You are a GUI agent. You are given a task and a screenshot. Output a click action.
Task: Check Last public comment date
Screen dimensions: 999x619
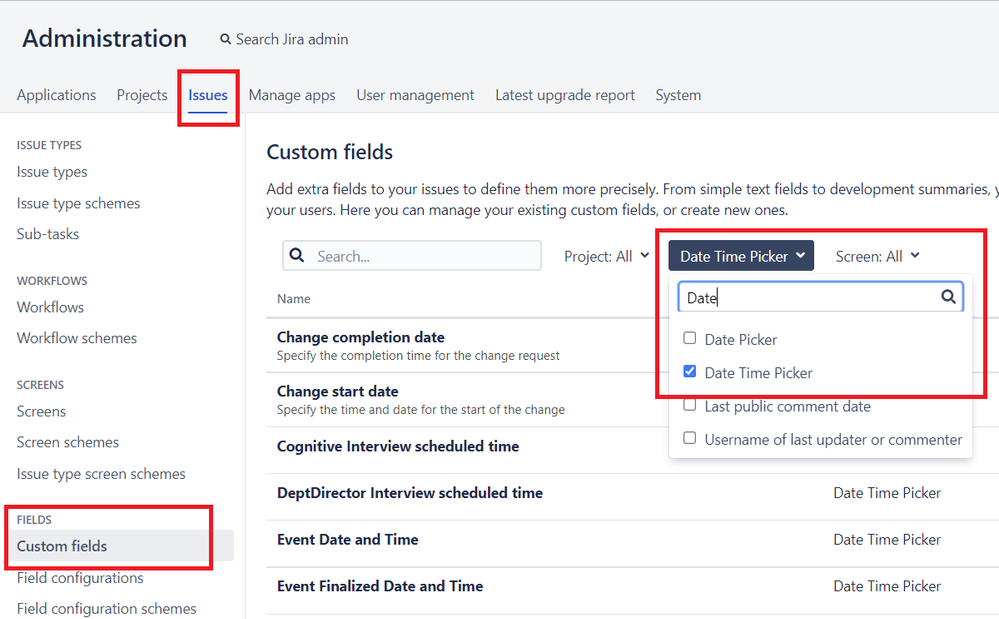point(689,406)
